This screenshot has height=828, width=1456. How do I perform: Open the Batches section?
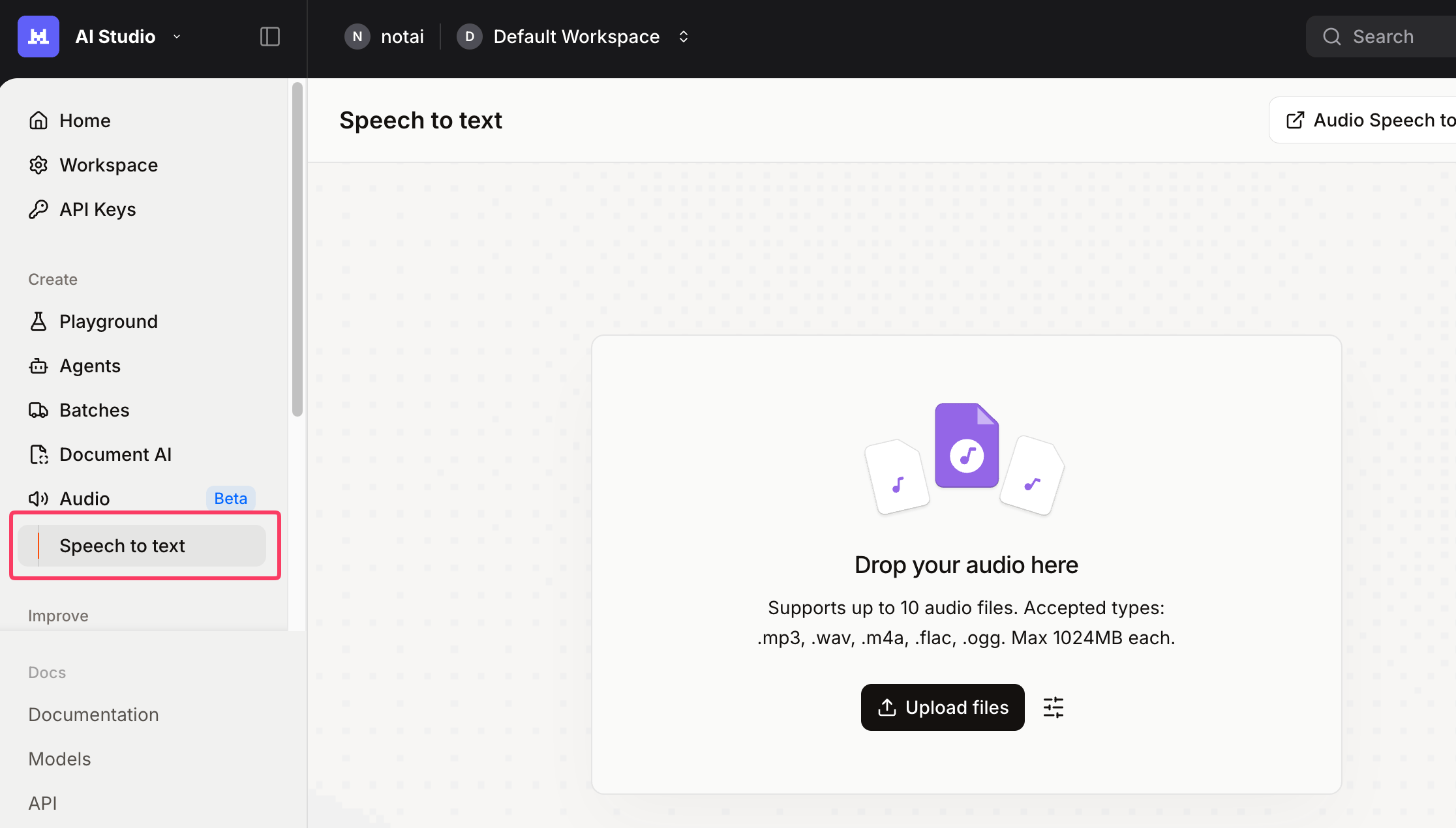(94, 409)
